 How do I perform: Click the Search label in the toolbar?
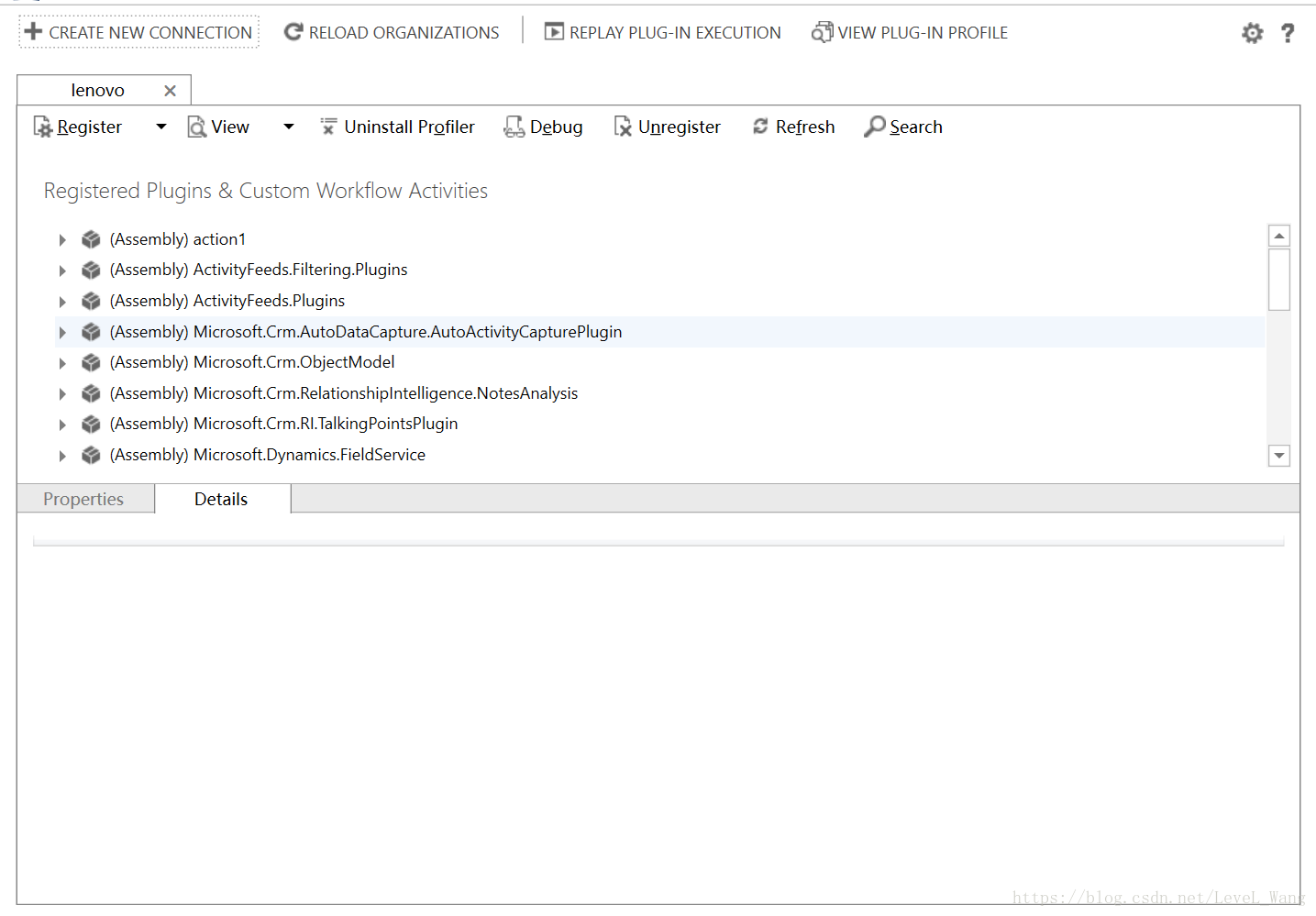pyautogui.click(x=916, y=127)
